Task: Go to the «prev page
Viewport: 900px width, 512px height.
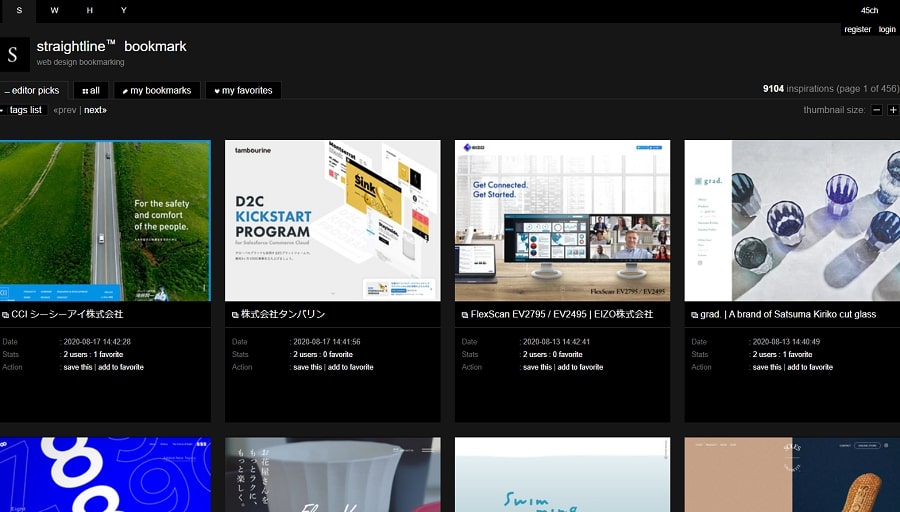Action: pos(65,110)
